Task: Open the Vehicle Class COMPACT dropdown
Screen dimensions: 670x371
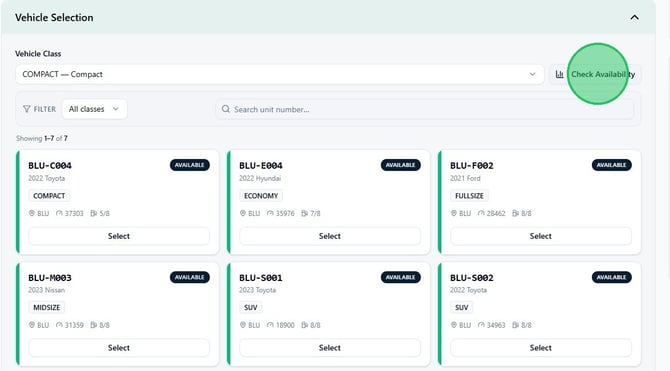Action: 279,74
